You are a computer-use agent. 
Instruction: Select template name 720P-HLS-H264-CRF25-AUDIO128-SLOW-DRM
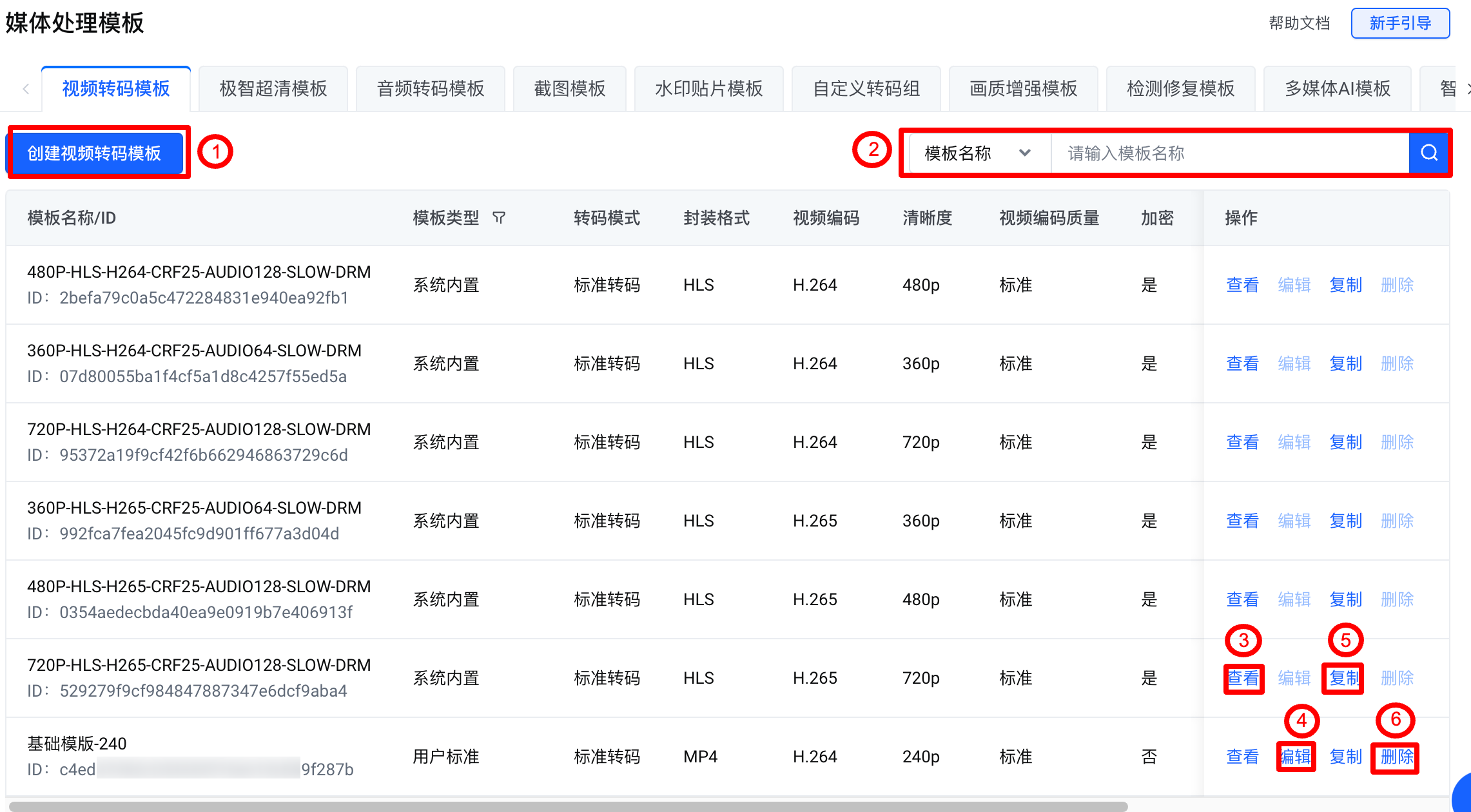[199, 429]
